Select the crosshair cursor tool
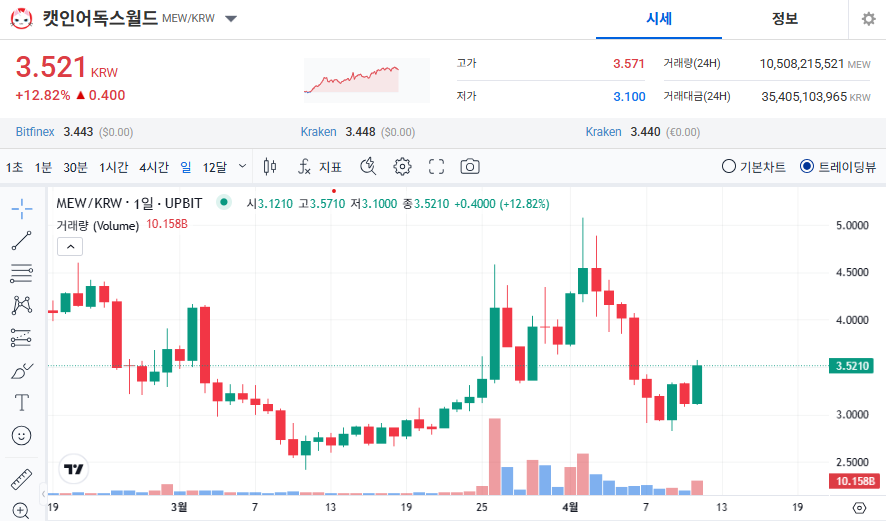Viewport: 886px width, 521px height. point(21,209)
